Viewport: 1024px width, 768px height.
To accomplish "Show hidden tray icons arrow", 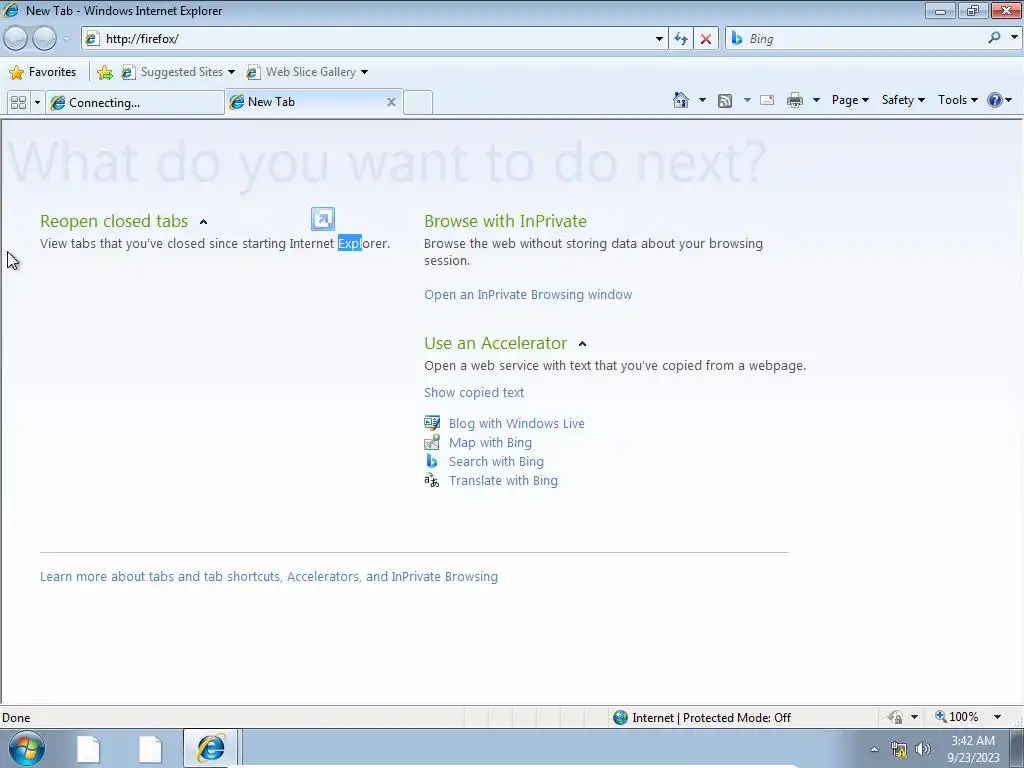I will tap(874, 749).
